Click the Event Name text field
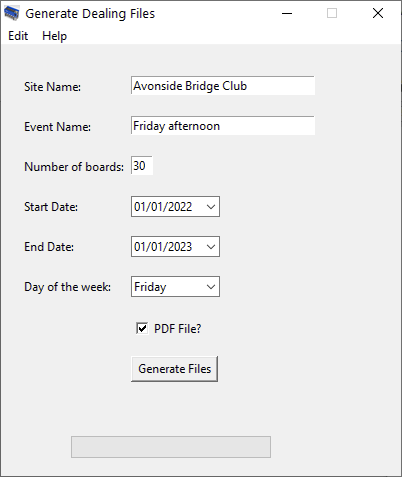Screen dimensions: 402x477 223,126
